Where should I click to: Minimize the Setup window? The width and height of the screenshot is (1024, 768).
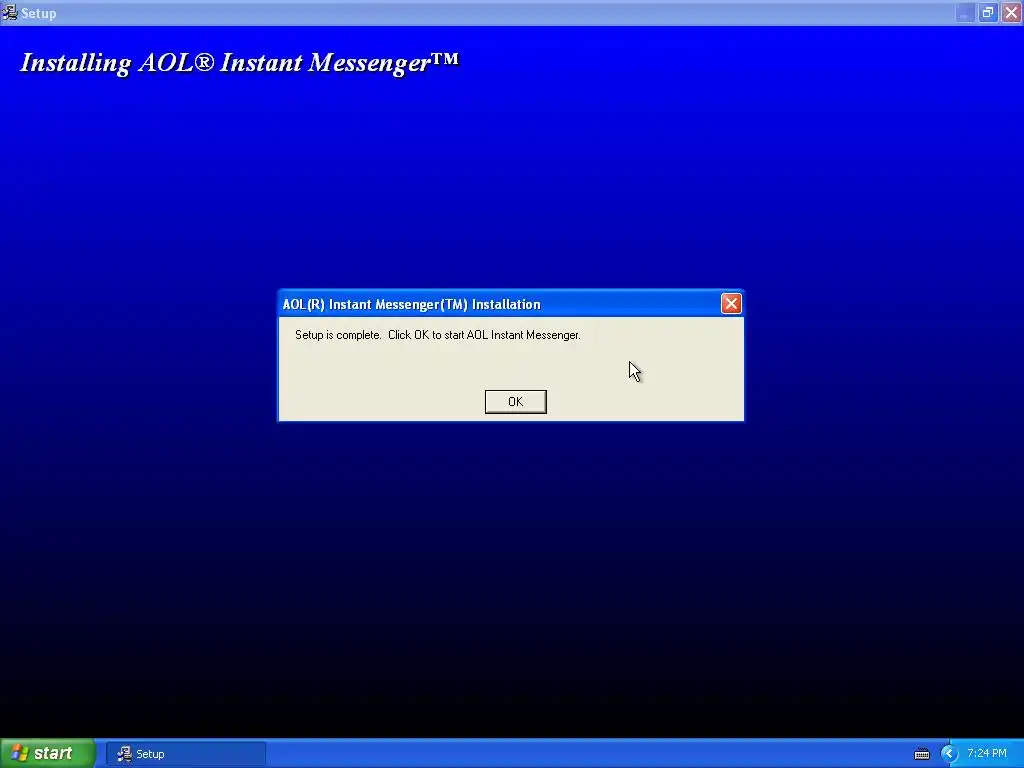965,12
